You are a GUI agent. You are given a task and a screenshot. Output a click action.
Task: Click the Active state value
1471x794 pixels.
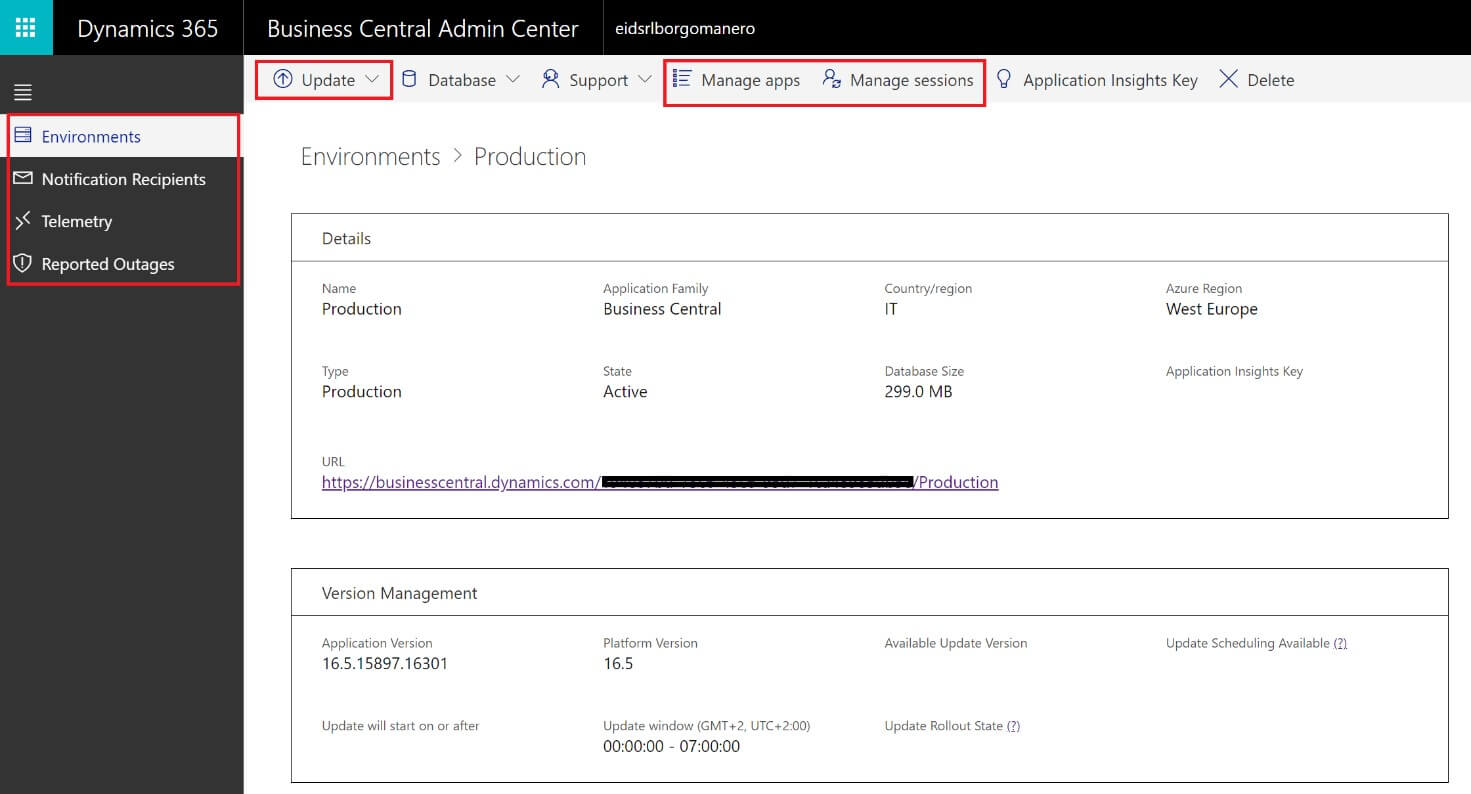tap(625, 391)
